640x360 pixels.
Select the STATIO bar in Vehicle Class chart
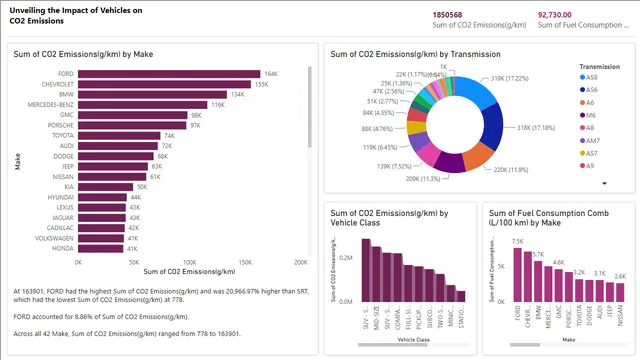[461, 296]
